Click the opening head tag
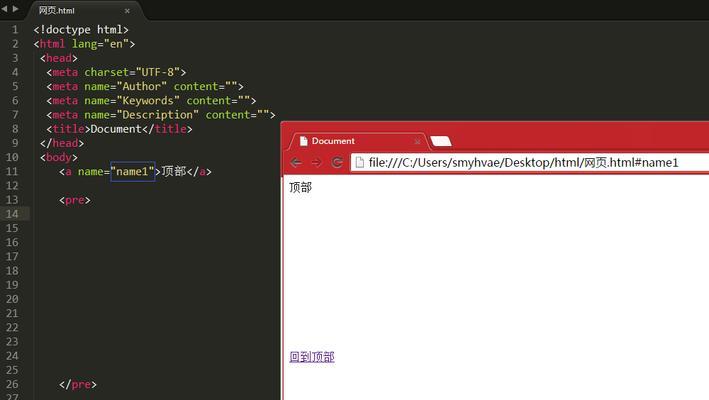Image resolution: width=709 pixels, height=400 pixels. click(x=59, y=58)
